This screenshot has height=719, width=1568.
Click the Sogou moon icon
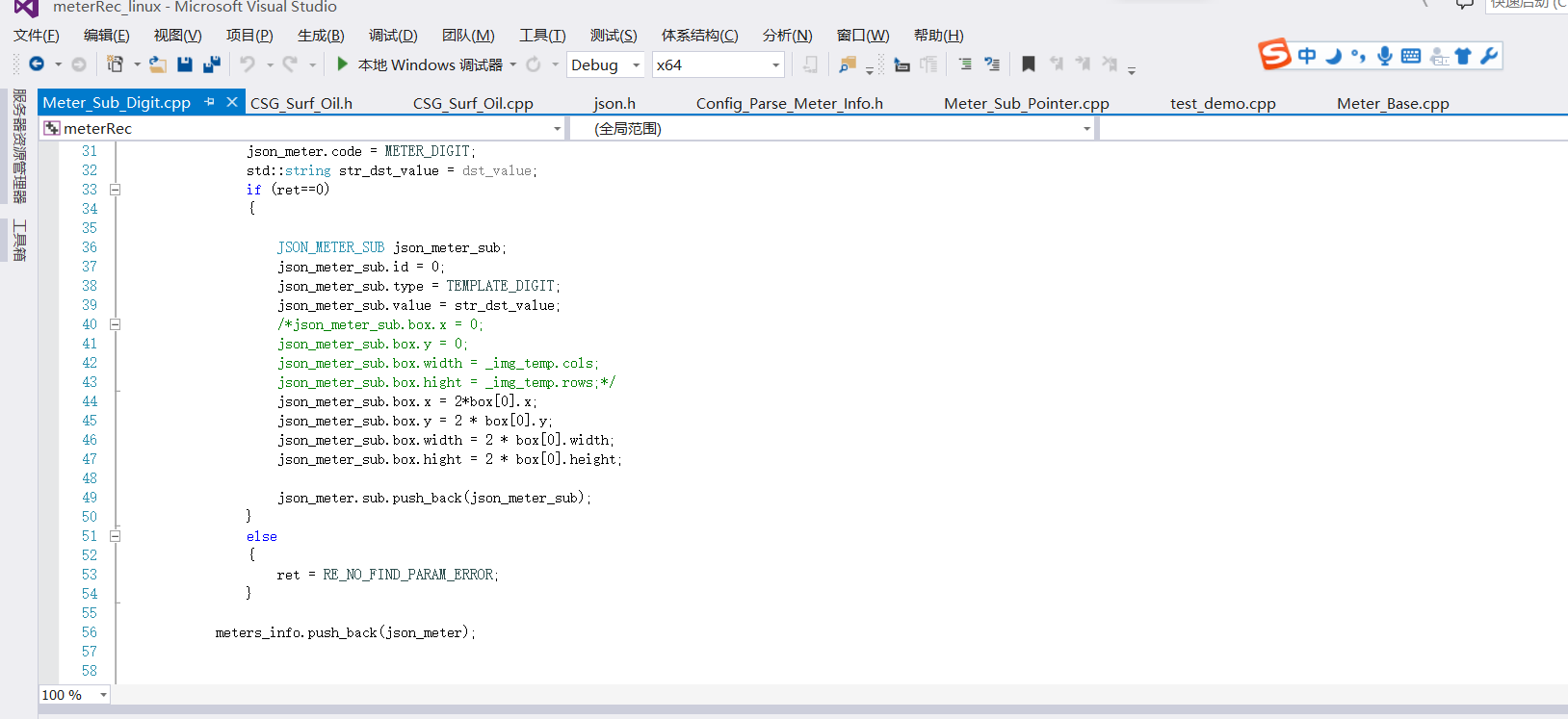coord(1333,56)
